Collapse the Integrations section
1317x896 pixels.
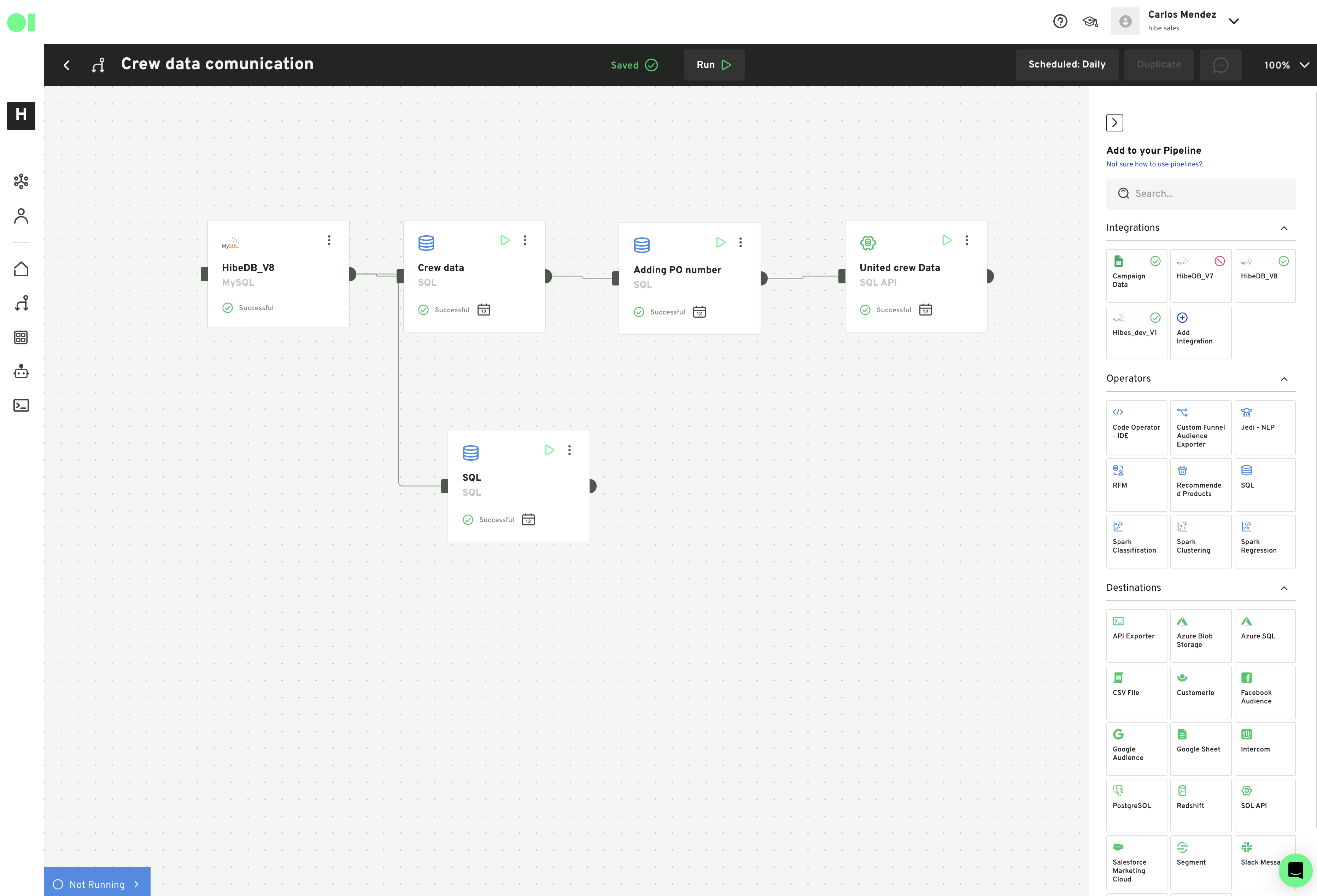[x=1283, y=228]
